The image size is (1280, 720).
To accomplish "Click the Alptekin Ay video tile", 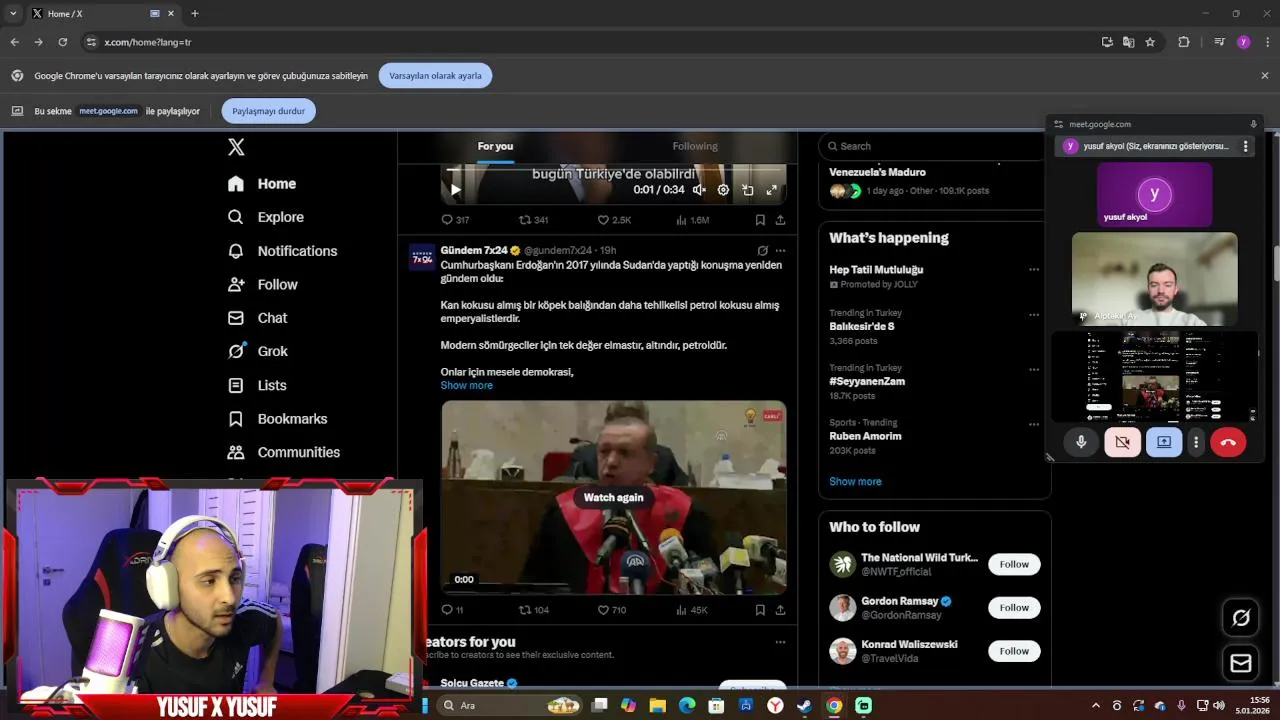I will tap(1155, 279).
